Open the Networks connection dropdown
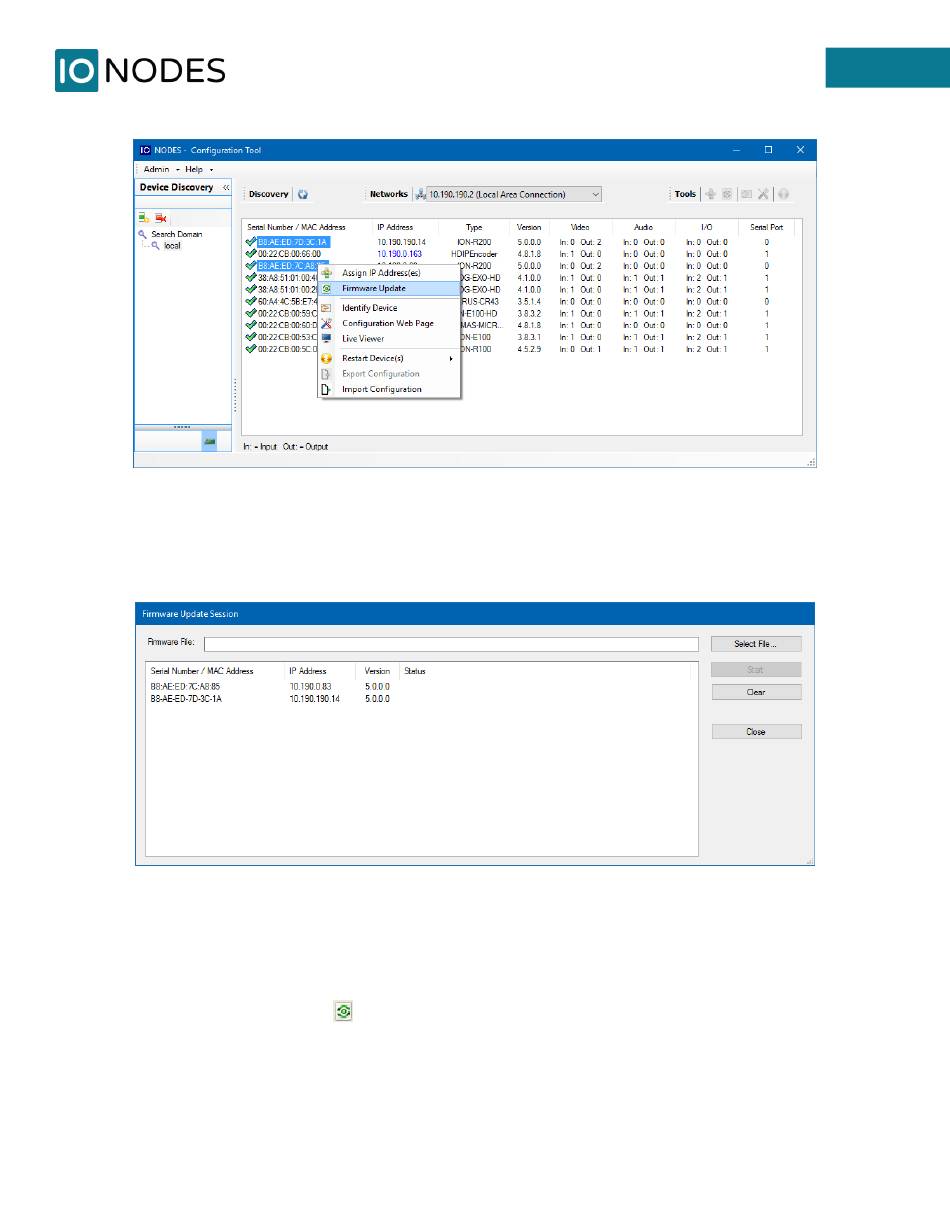This screenshot has height=1229, width=950. [x=596, y=194]
